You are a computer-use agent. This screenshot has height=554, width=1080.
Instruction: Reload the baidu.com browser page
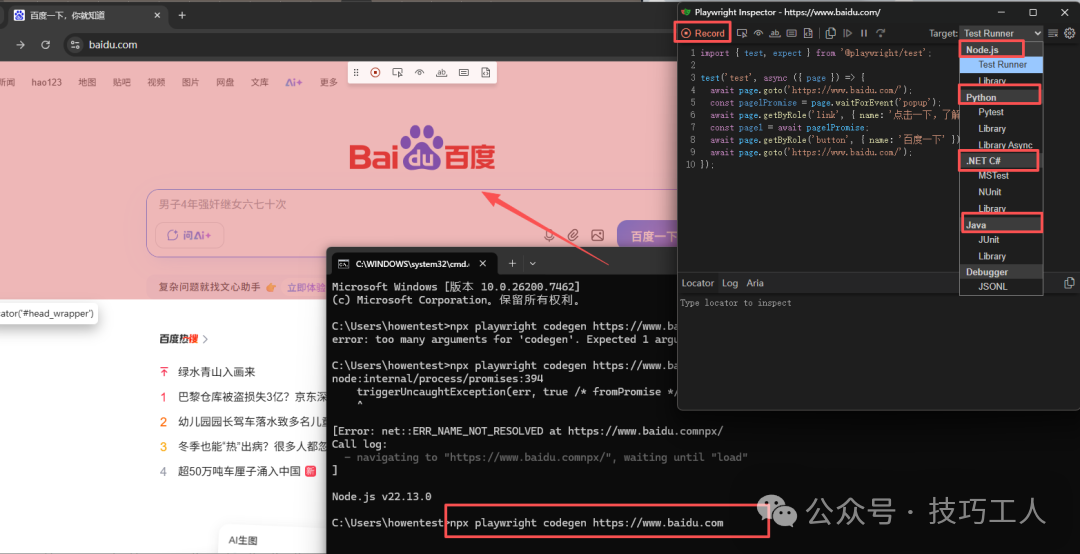[45, 45]
